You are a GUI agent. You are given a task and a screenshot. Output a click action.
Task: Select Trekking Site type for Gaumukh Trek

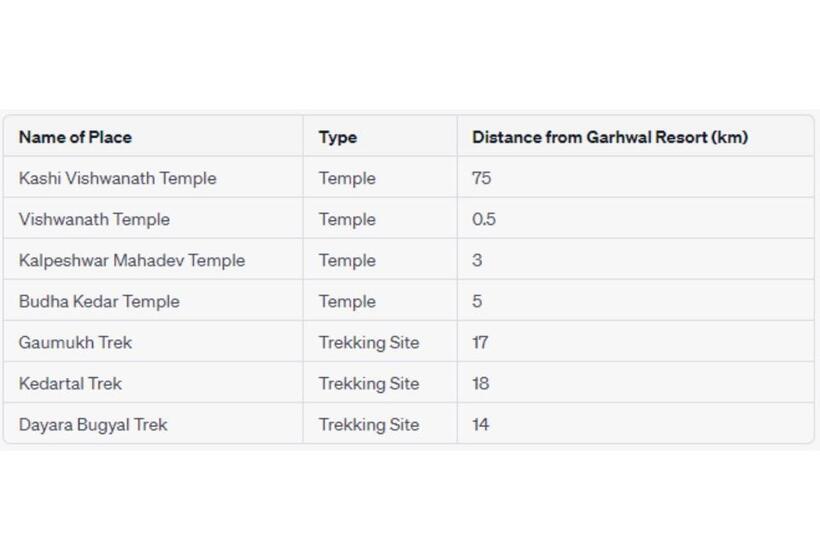369,342
